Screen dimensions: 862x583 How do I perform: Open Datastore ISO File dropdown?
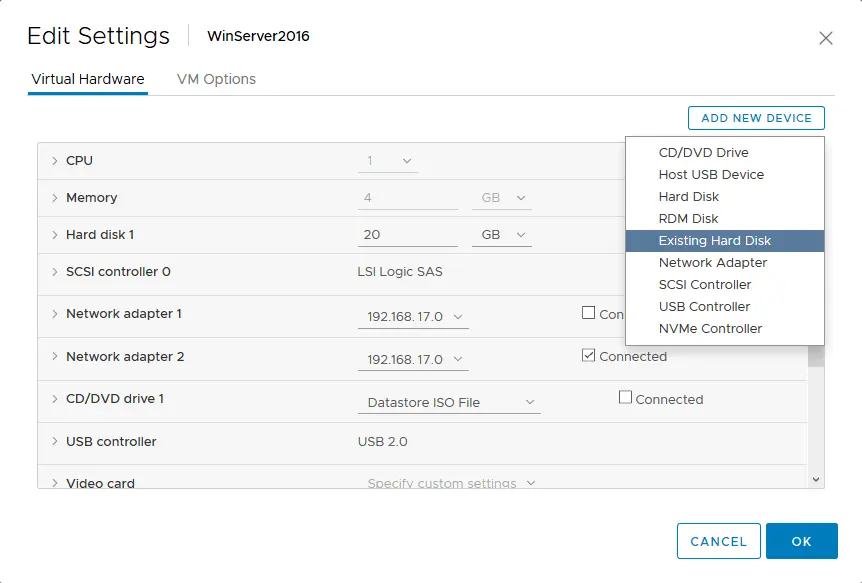pos(449,403)
